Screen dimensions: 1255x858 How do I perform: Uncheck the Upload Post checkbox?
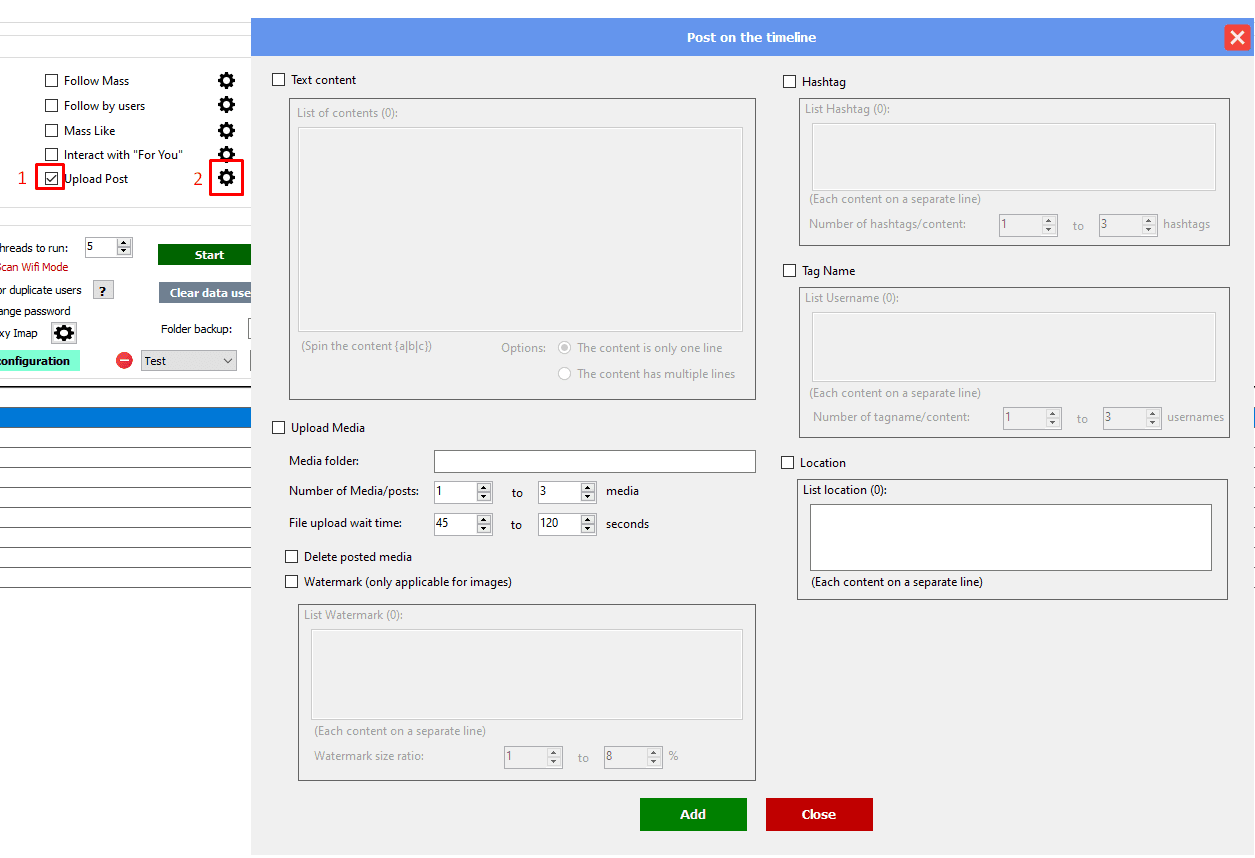click(x=51, y=178)
